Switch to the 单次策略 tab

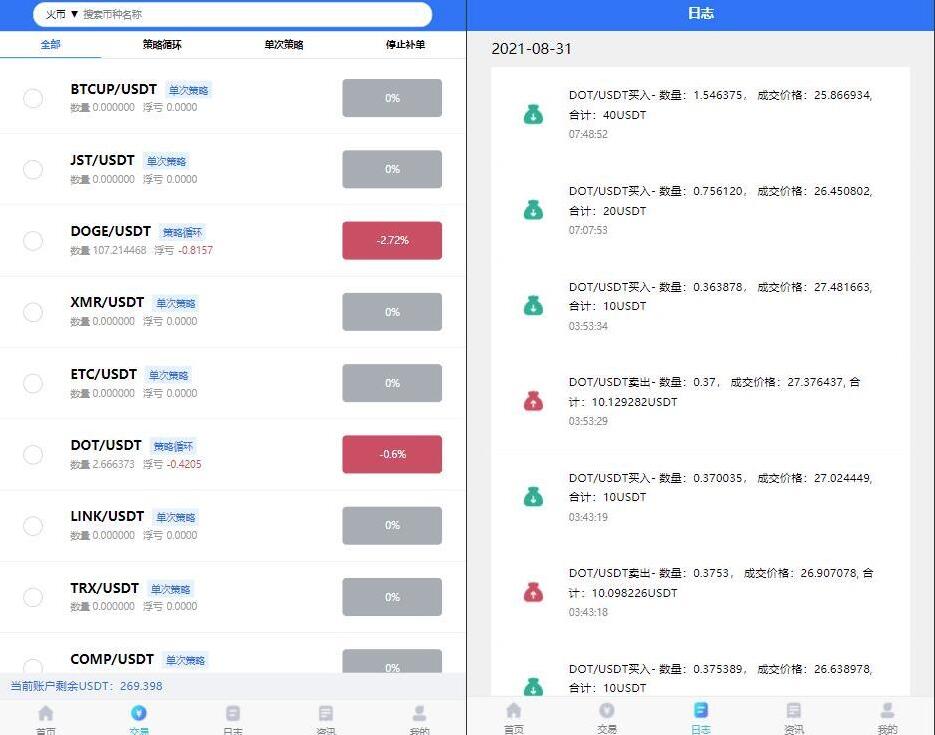[x=284, y=44]
